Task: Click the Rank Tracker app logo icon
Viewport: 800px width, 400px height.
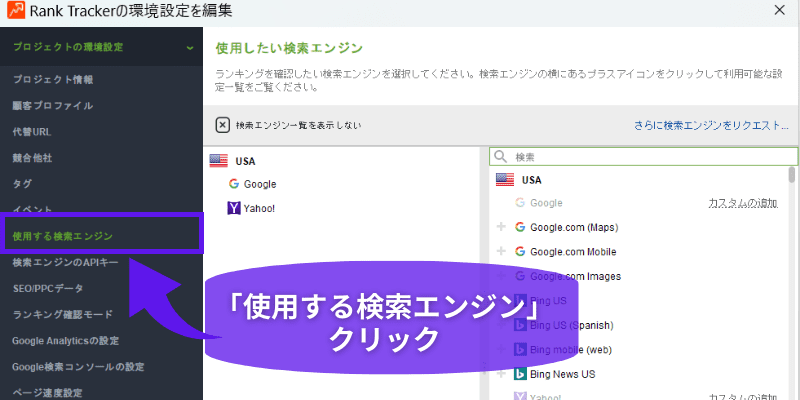Action: (x=15, y=10)
